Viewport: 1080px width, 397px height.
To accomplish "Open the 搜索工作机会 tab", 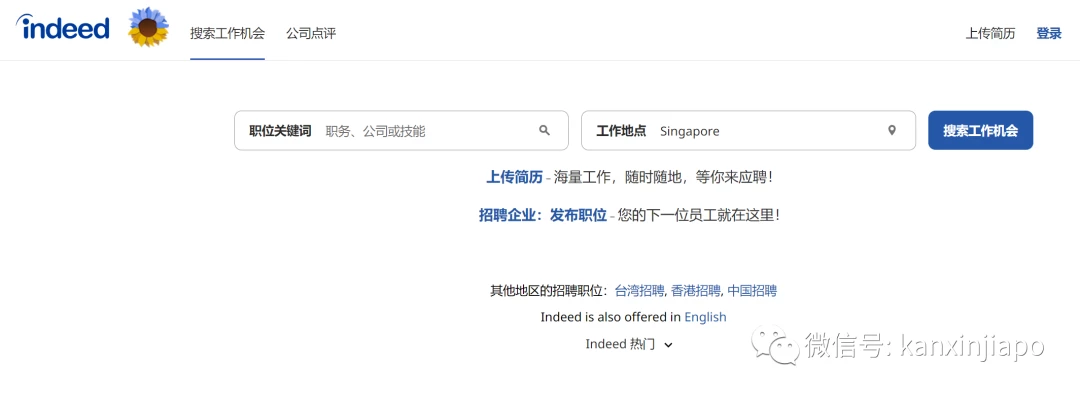I will pyautogui.click(x=227, y=33).
